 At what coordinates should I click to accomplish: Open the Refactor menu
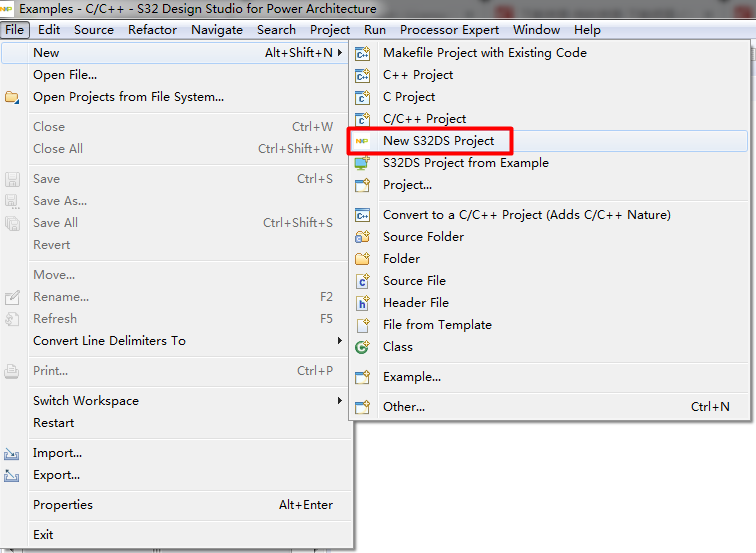(x=152, y=30)
